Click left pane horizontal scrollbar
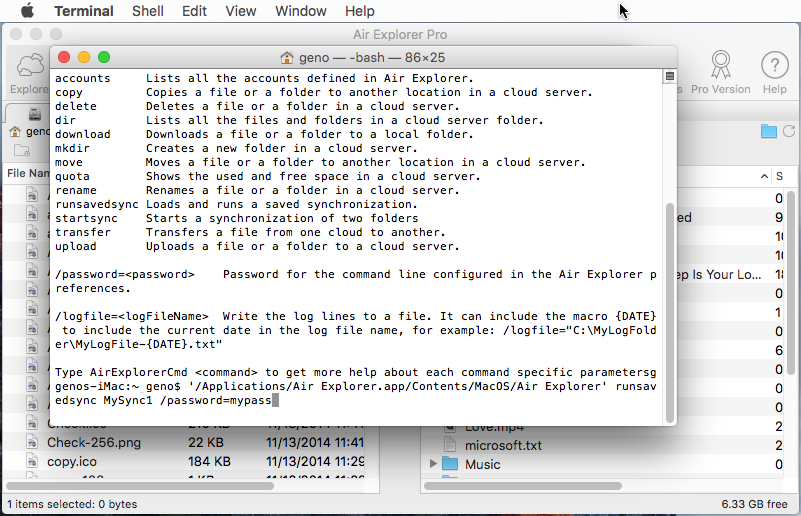Viewport: 801px width, 516px height. [x=140, y=486]
